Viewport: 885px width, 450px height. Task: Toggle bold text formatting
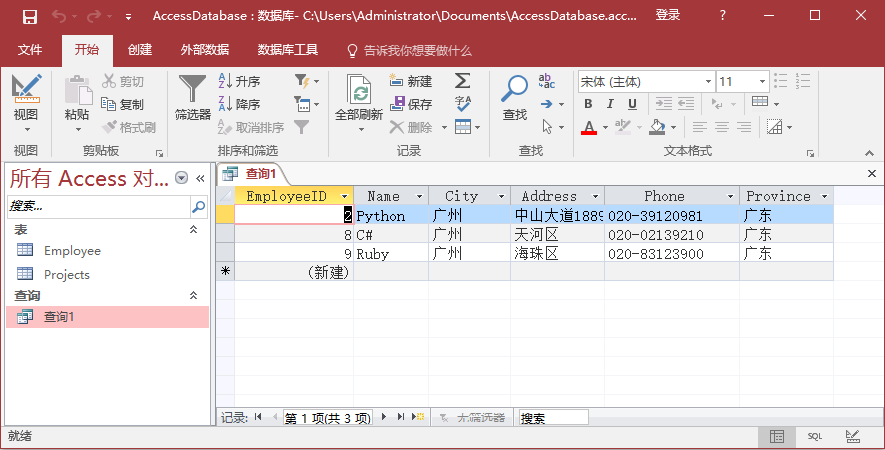click(588, 104)
